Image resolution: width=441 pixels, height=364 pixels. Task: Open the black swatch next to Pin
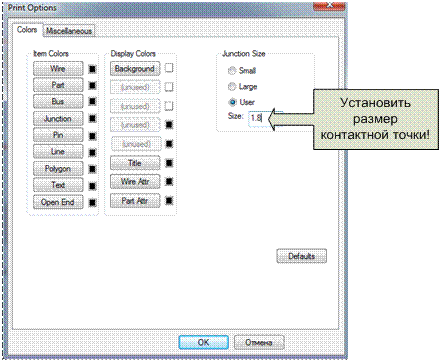[x=92, y=136]
